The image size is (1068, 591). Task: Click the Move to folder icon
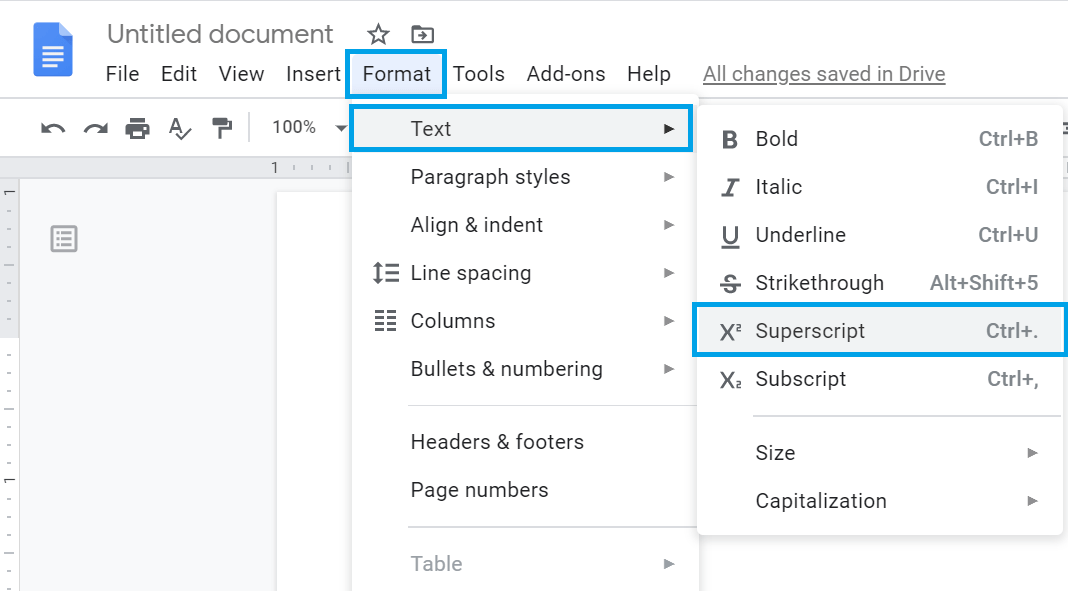(x=421, y=33)
